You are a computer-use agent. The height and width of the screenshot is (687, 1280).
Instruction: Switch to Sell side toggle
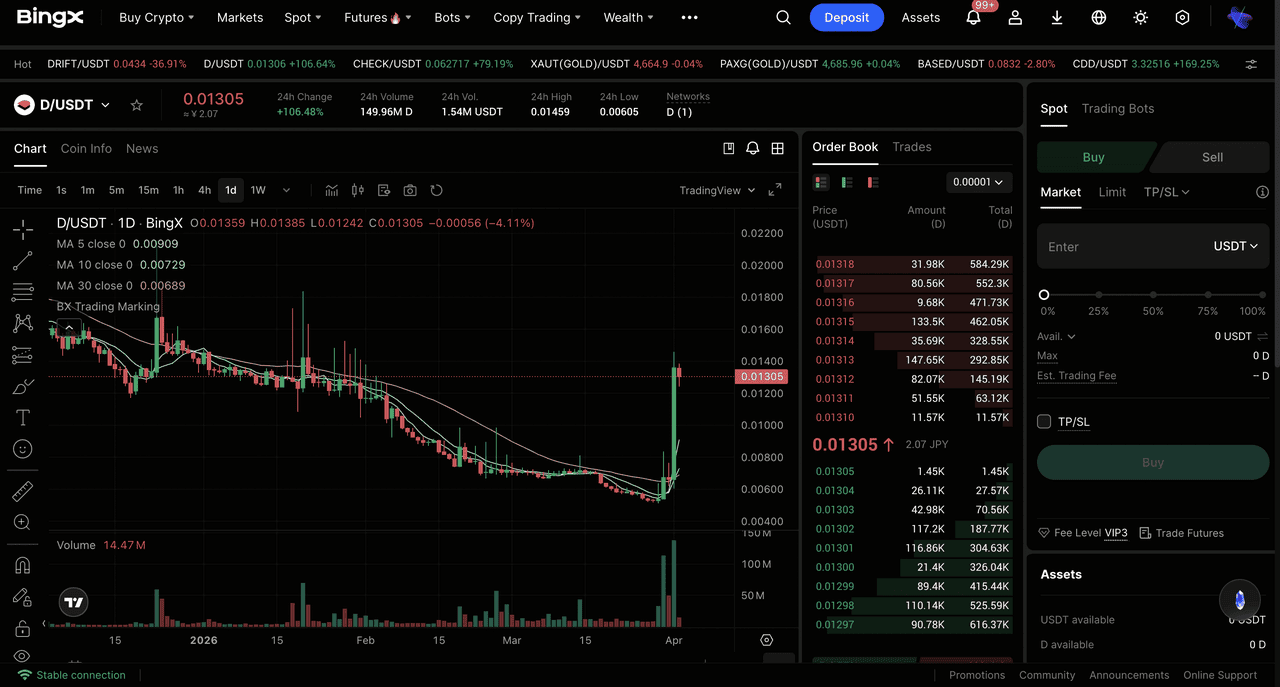point(1212,157)
